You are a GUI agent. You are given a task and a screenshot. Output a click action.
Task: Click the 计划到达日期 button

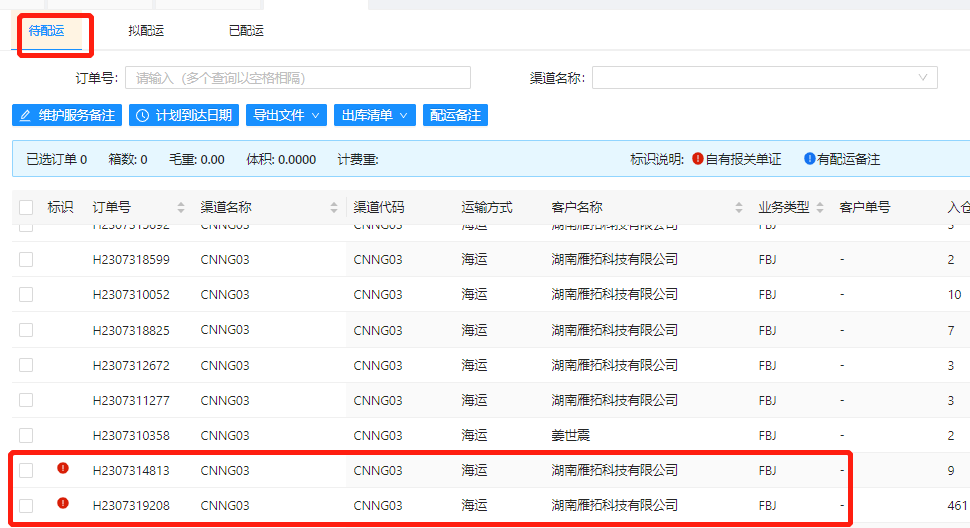(184, 116)
